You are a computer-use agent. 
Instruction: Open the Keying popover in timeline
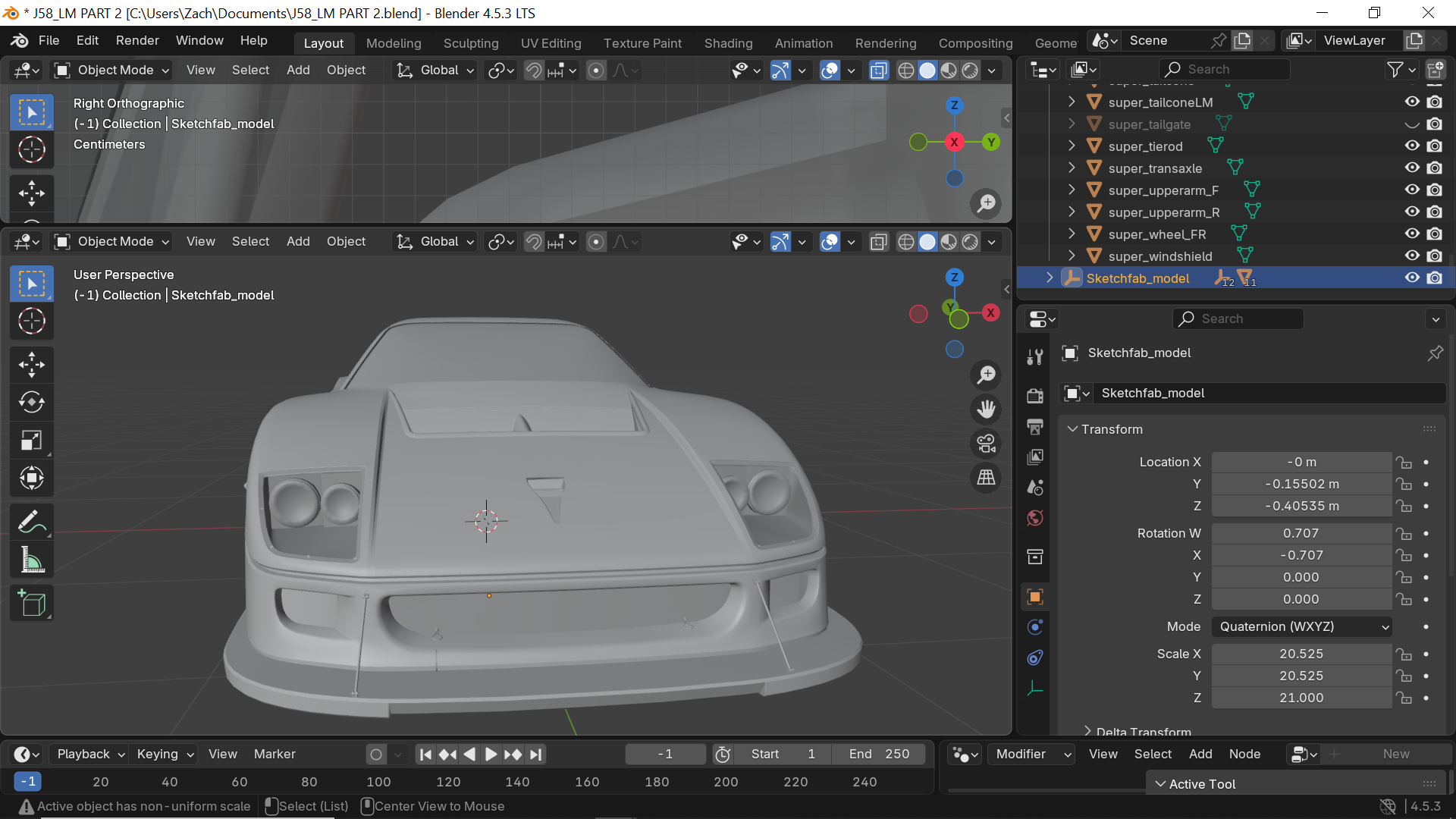(165, 754)
